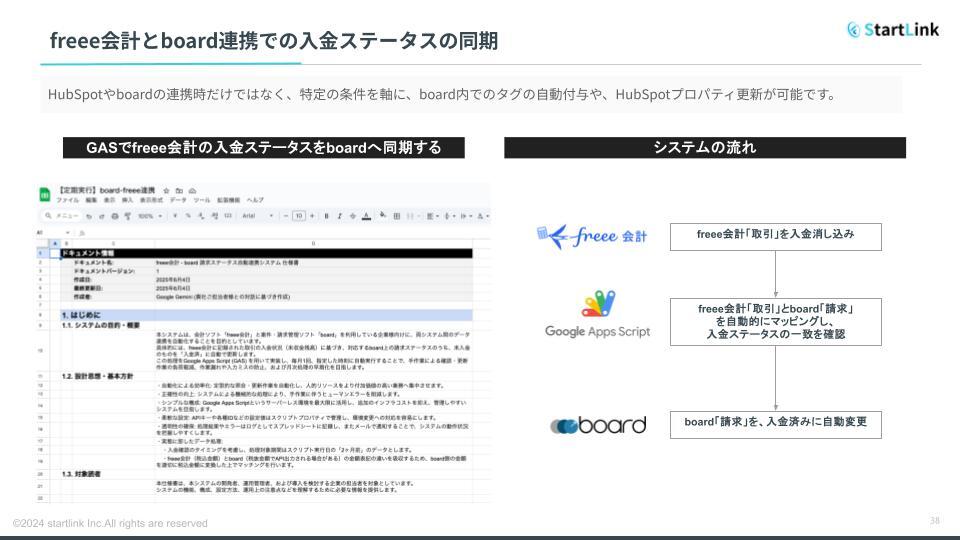Open the ファイル menu
This screenshot has width=960, height=540.
[67, 200]
